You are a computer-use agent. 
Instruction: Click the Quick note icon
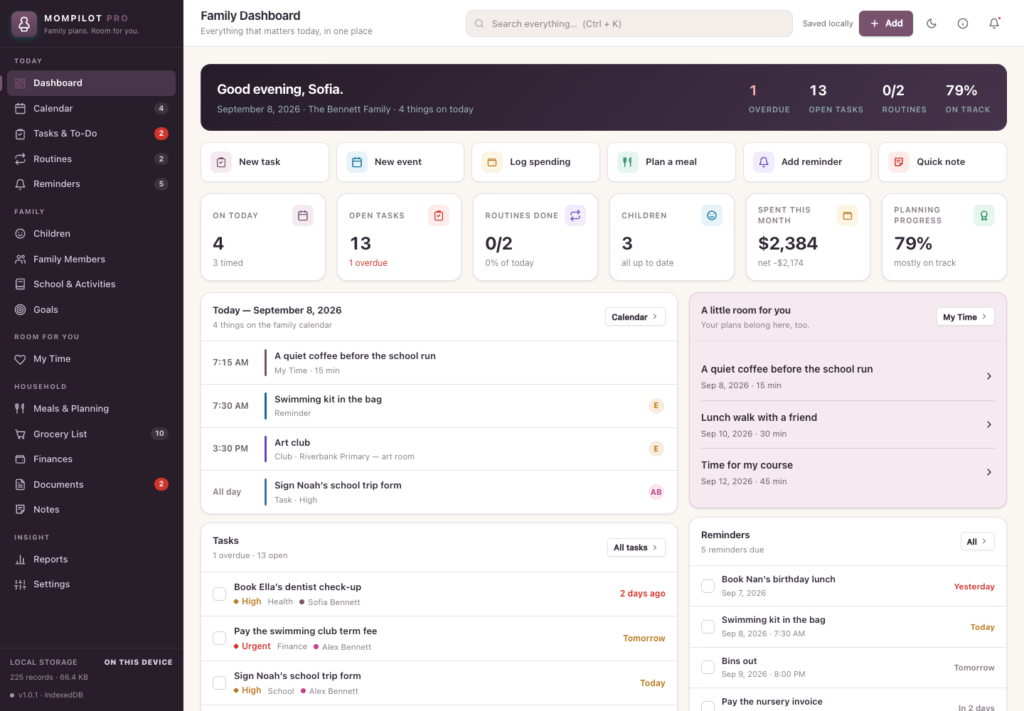pos(899,162)
